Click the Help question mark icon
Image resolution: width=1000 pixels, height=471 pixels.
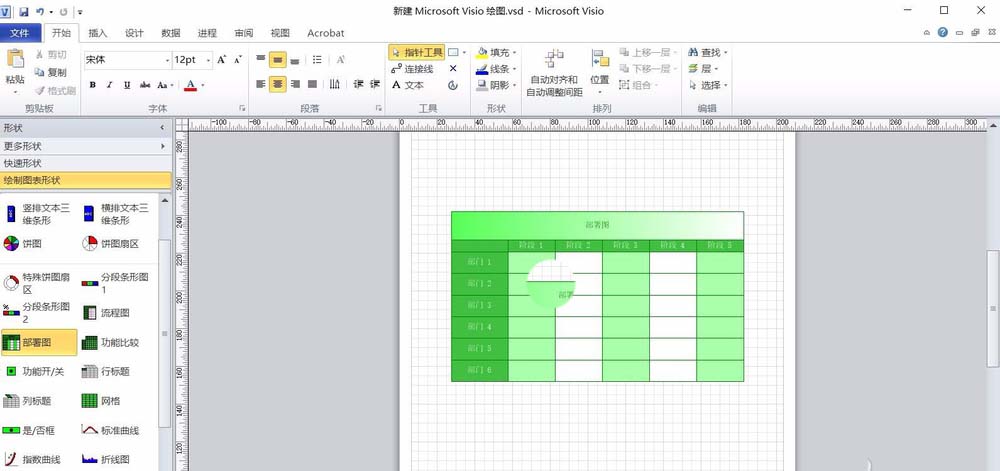pyautogui.click(x=943, y=33)
